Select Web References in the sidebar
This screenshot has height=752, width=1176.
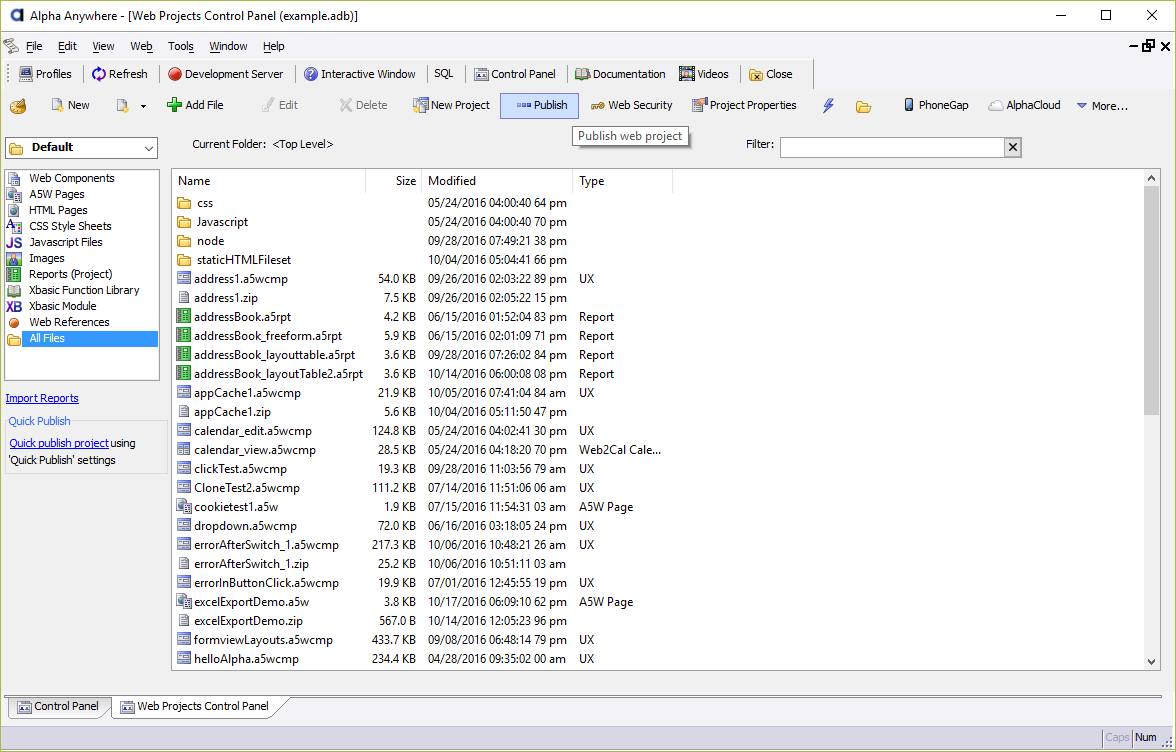pos(69,322)
